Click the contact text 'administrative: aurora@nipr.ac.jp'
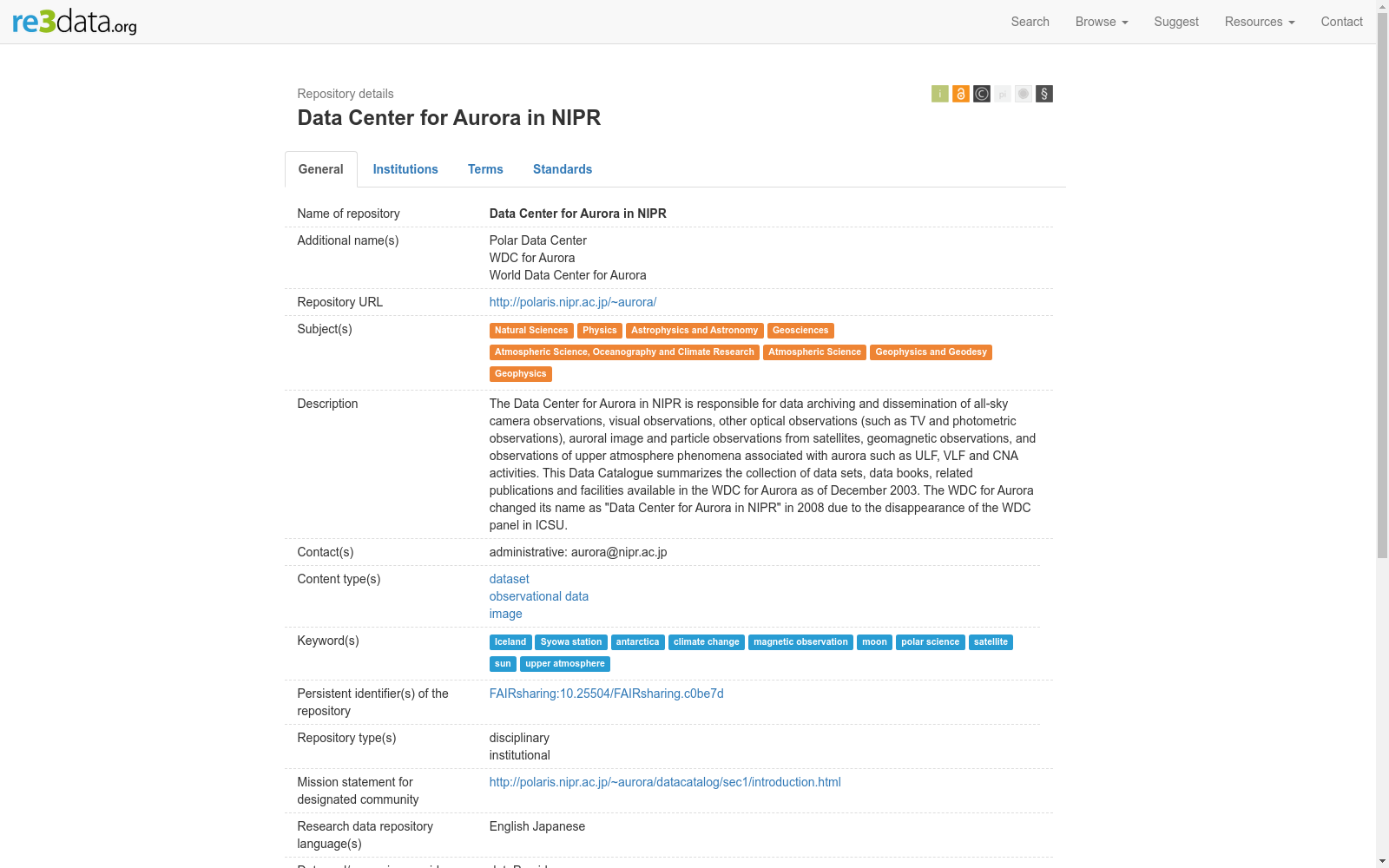1389x868 pixels. pos(578,552)
